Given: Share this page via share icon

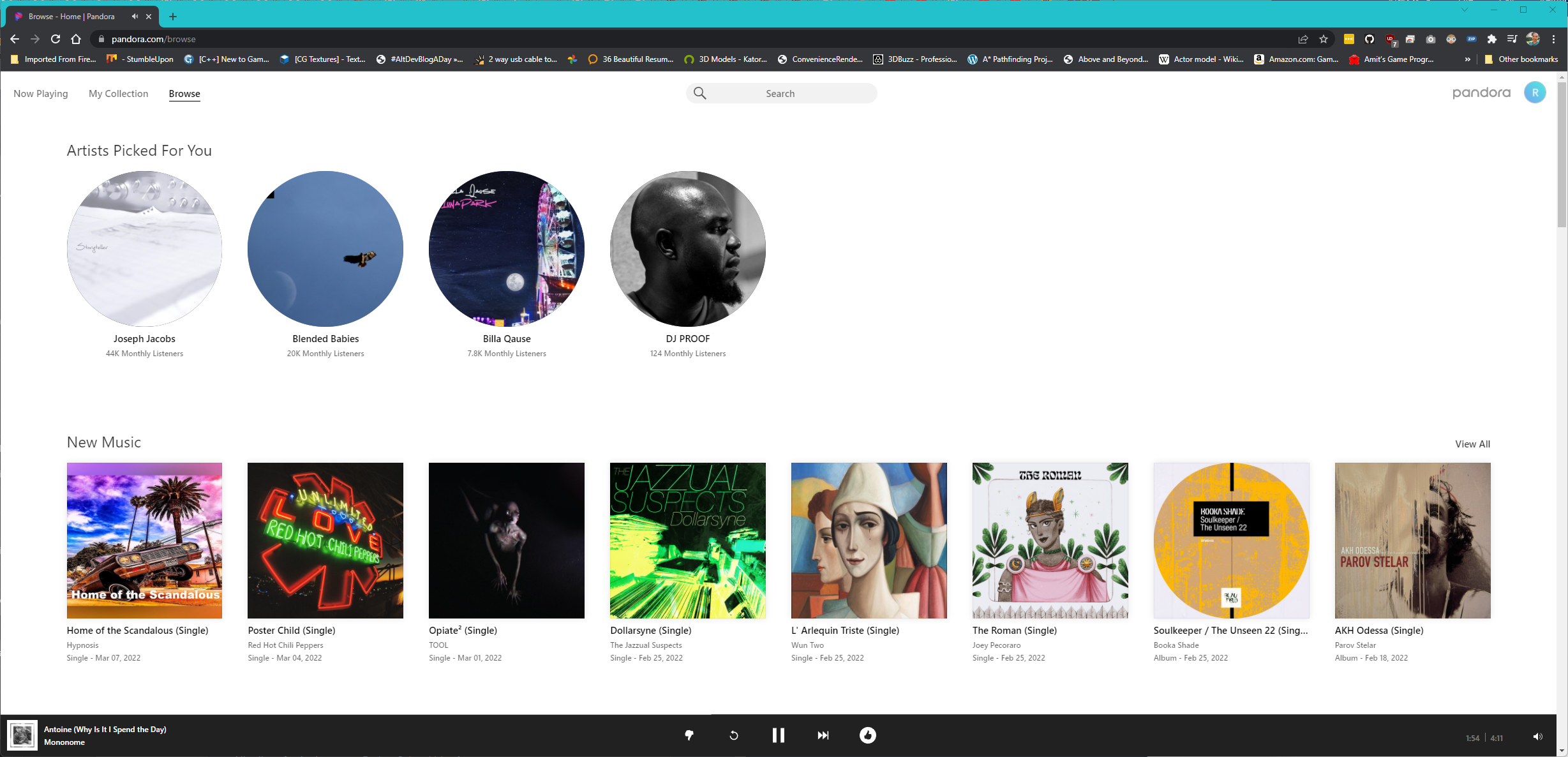Looking at the screenshot, I should 1303,39.
